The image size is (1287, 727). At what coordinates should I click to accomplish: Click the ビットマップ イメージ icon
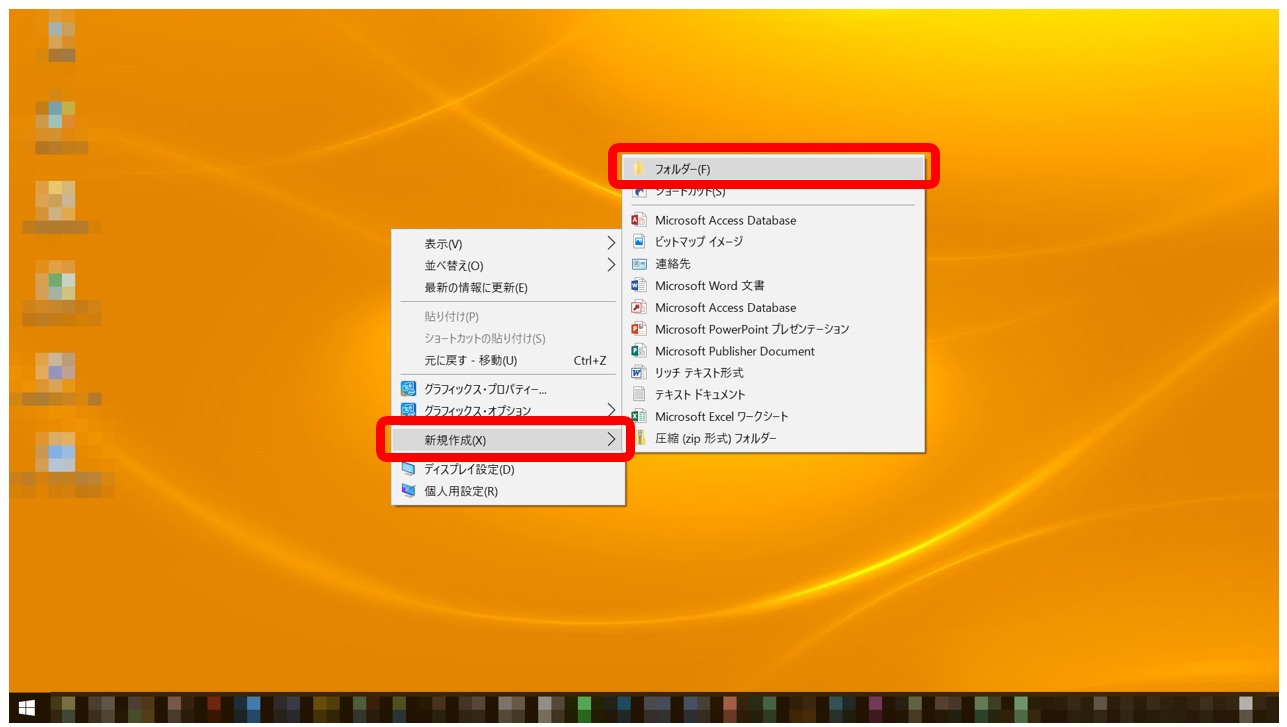point(639,242)
